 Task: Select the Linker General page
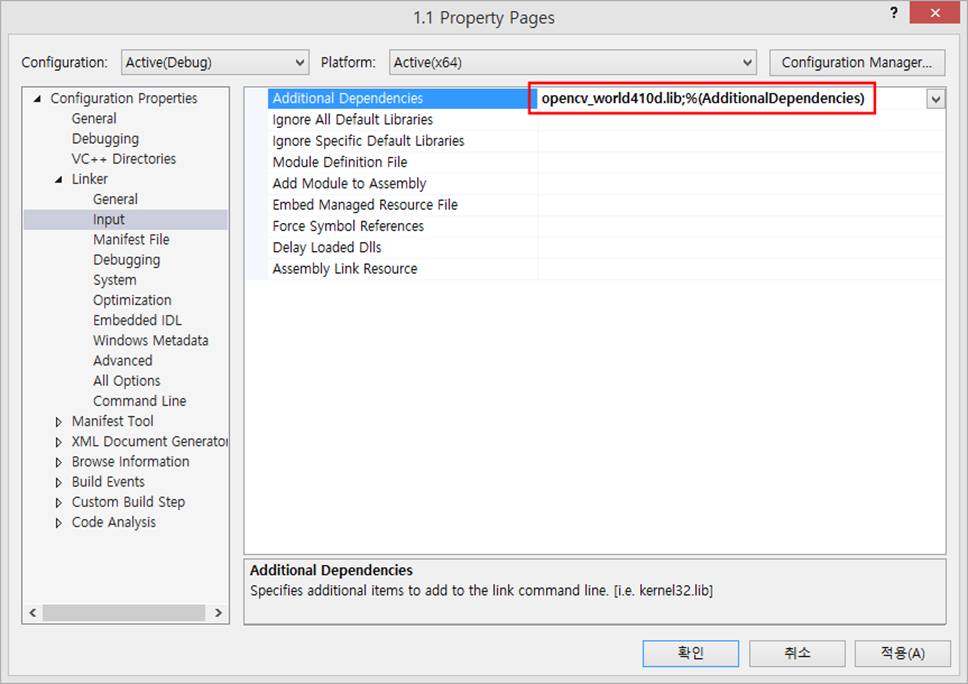point(115,199)
